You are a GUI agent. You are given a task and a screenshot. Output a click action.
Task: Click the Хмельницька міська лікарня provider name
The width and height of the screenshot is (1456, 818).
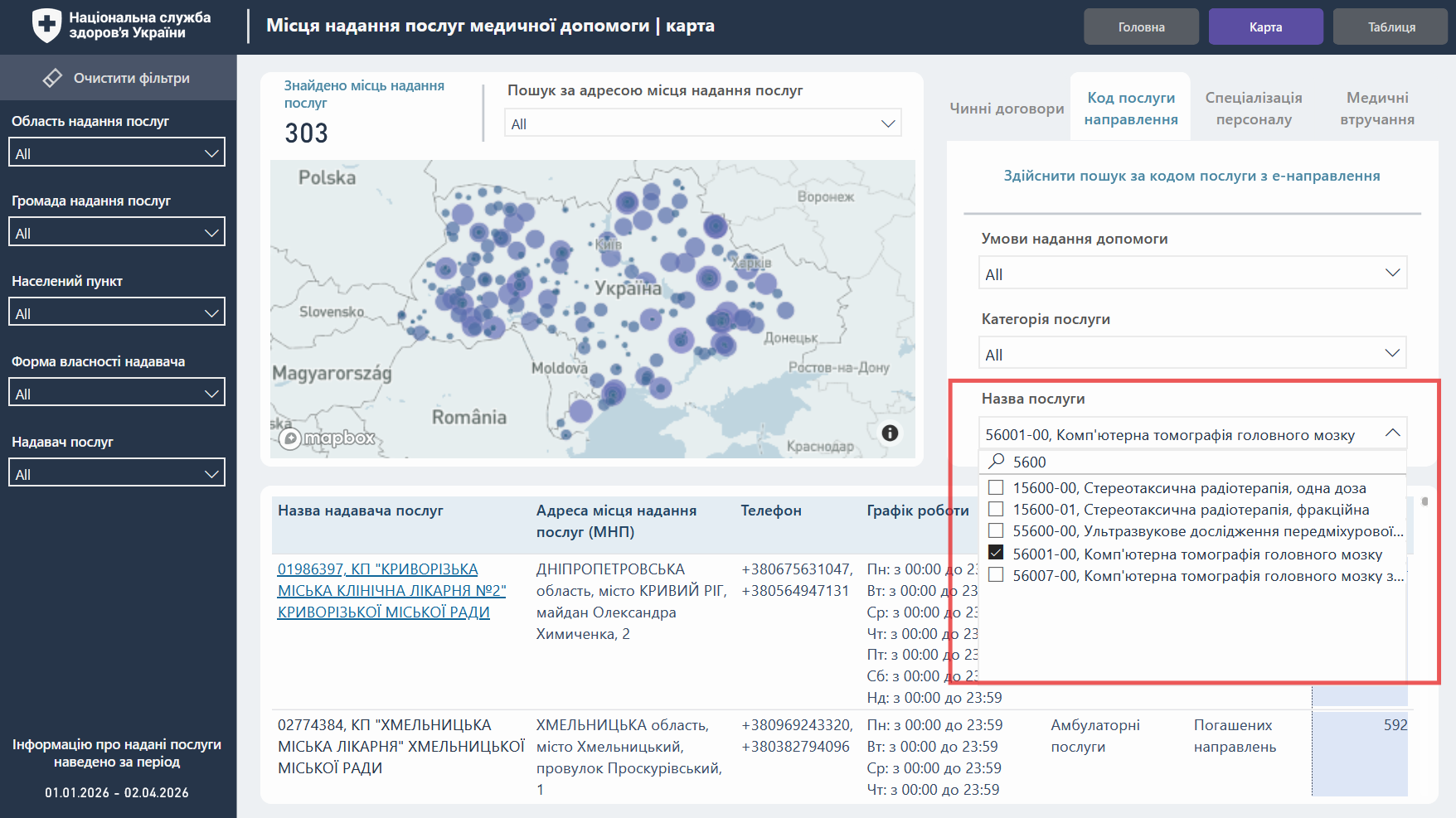click(x=401, y=747)
